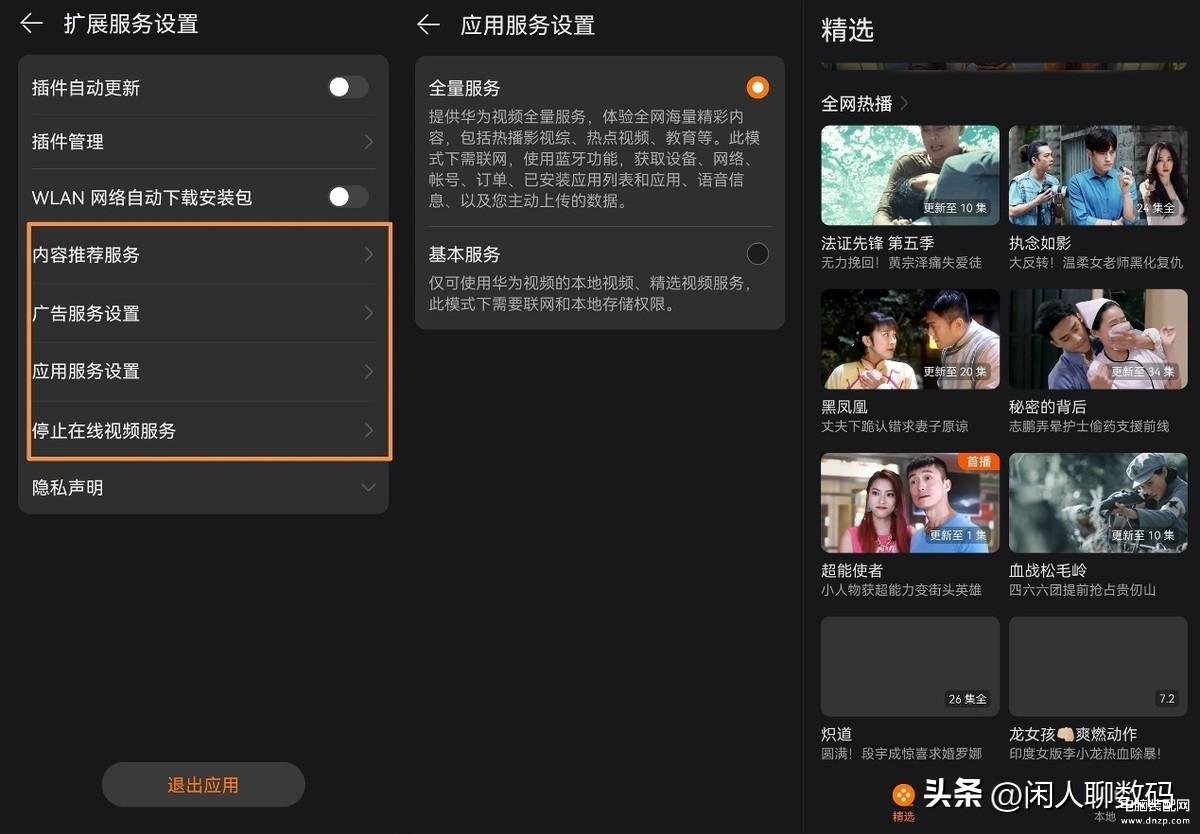
Task: Toggle 插件自动更新 switch
Action: [x=347, y=87]
